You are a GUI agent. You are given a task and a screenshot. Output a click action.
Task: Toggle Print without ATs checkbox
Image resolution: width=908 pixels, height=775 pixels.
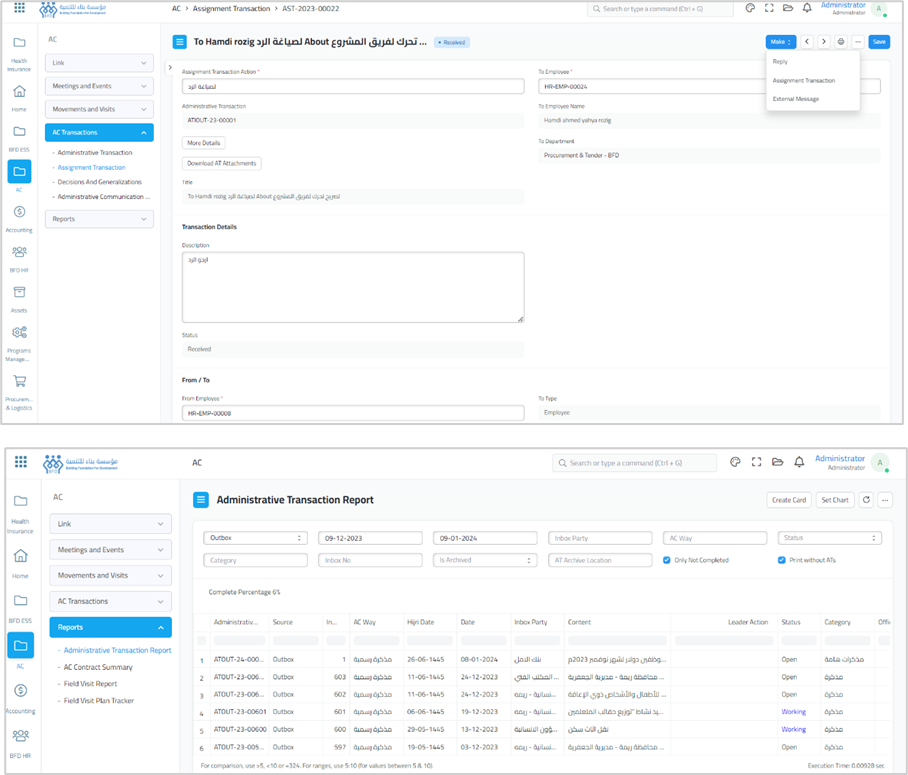pyautogui.click(x=782, y=560)
